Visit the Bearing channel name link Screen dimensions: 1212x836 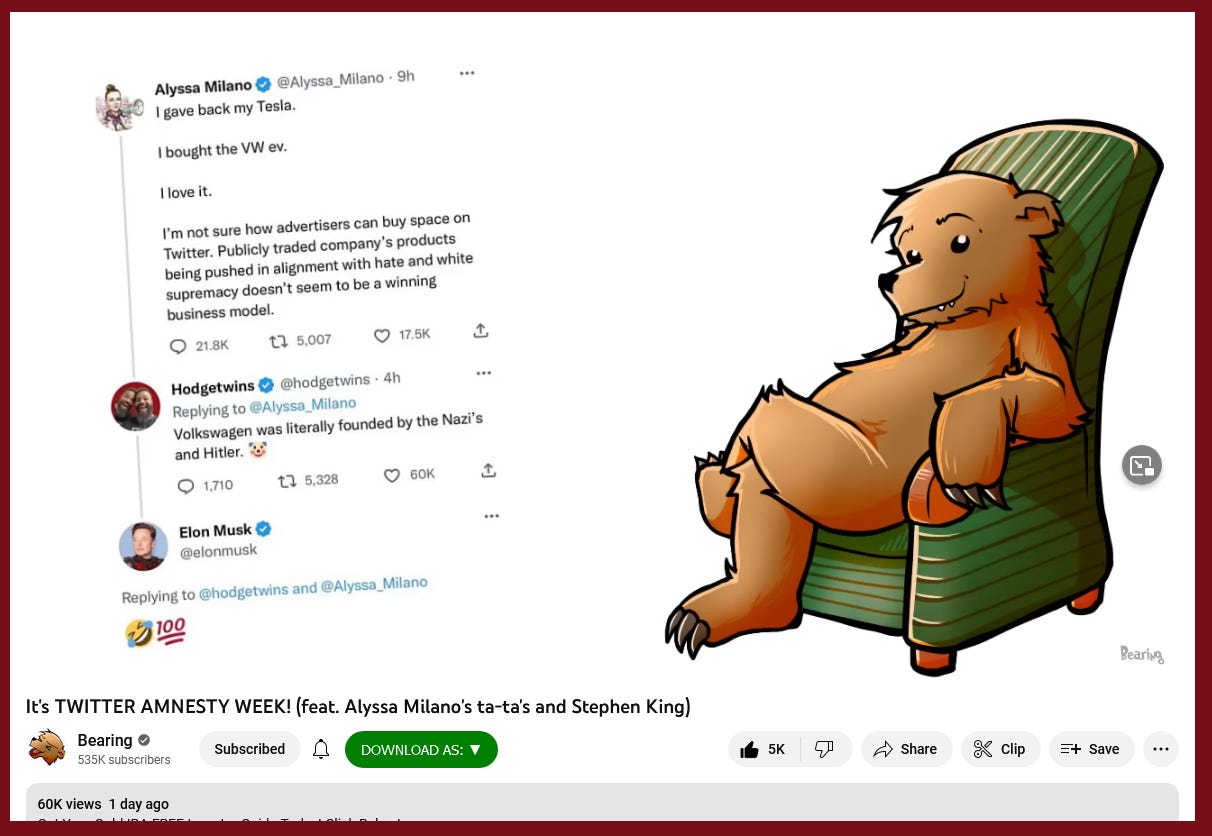[x=105, y=740]
